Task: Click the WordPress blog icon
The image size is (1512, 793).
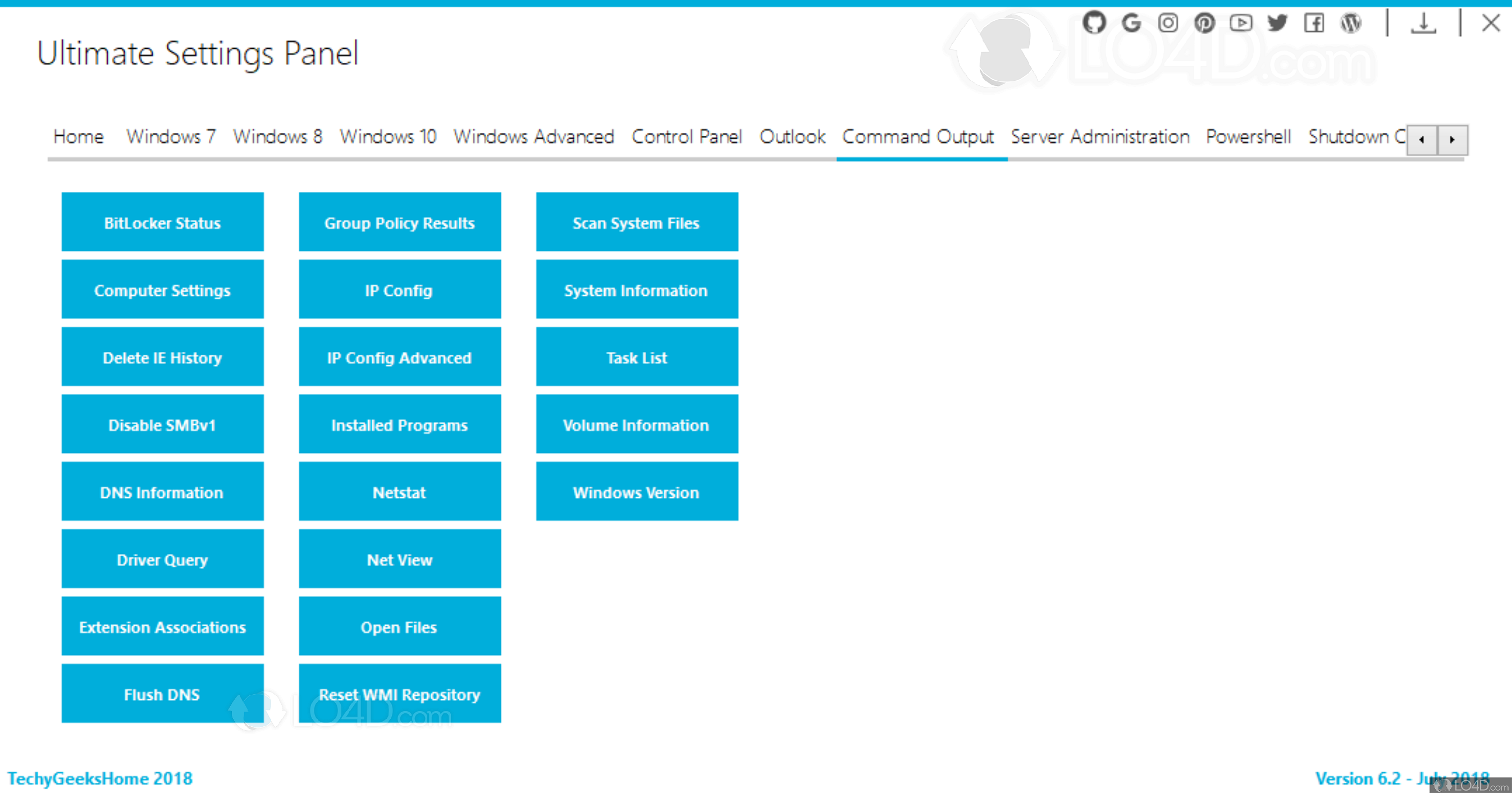Action: pyautogui.click(x=1351, y=23)
